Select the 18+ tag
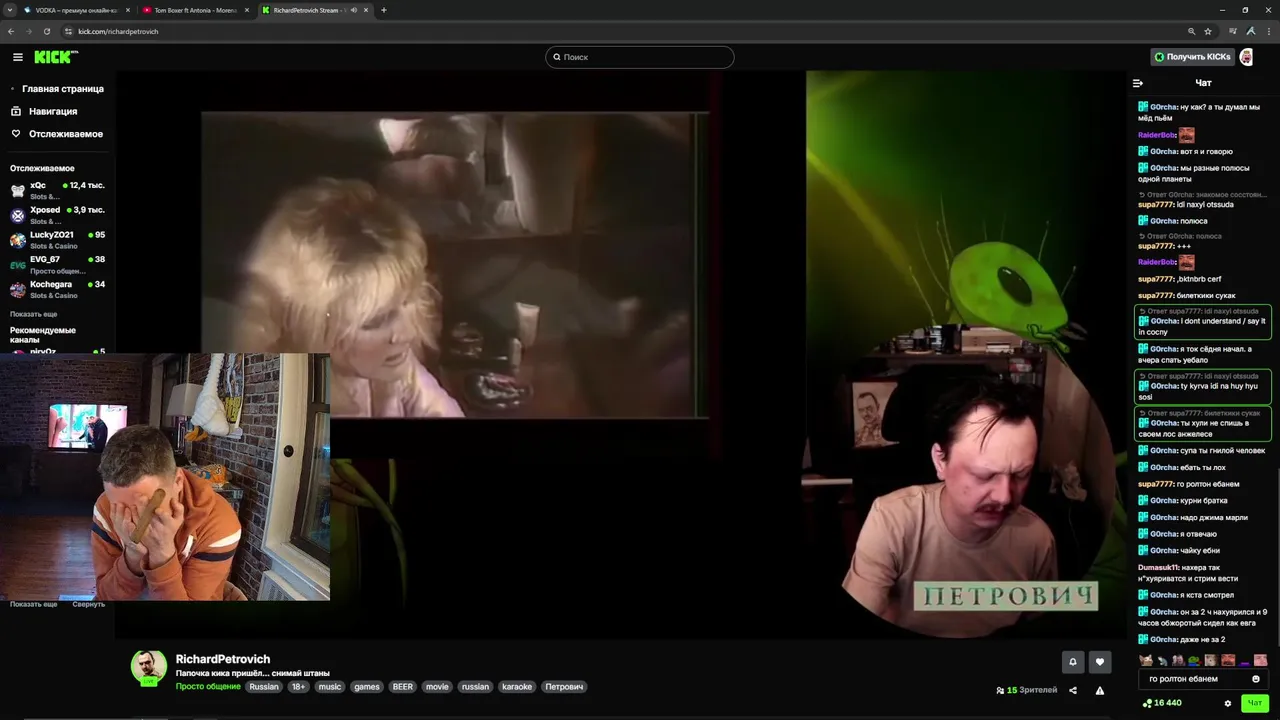This screenshot has width=1280, height=720. coord(298,687)
